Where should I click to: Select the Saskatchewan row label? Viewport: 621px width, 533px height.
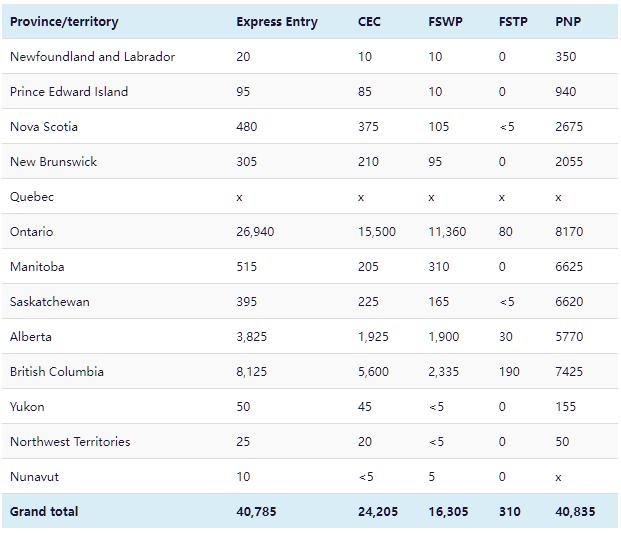pyautogui.click(x=49, y=302)
